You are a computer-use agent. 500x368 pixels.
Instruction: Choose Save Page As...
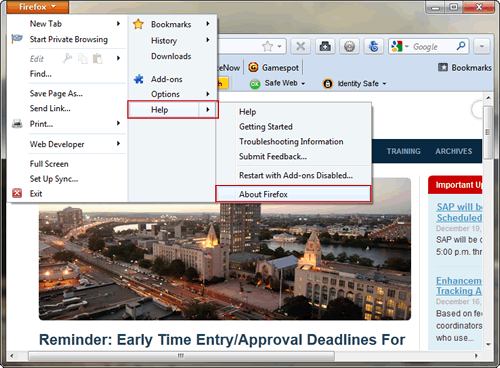coord(56,94)
